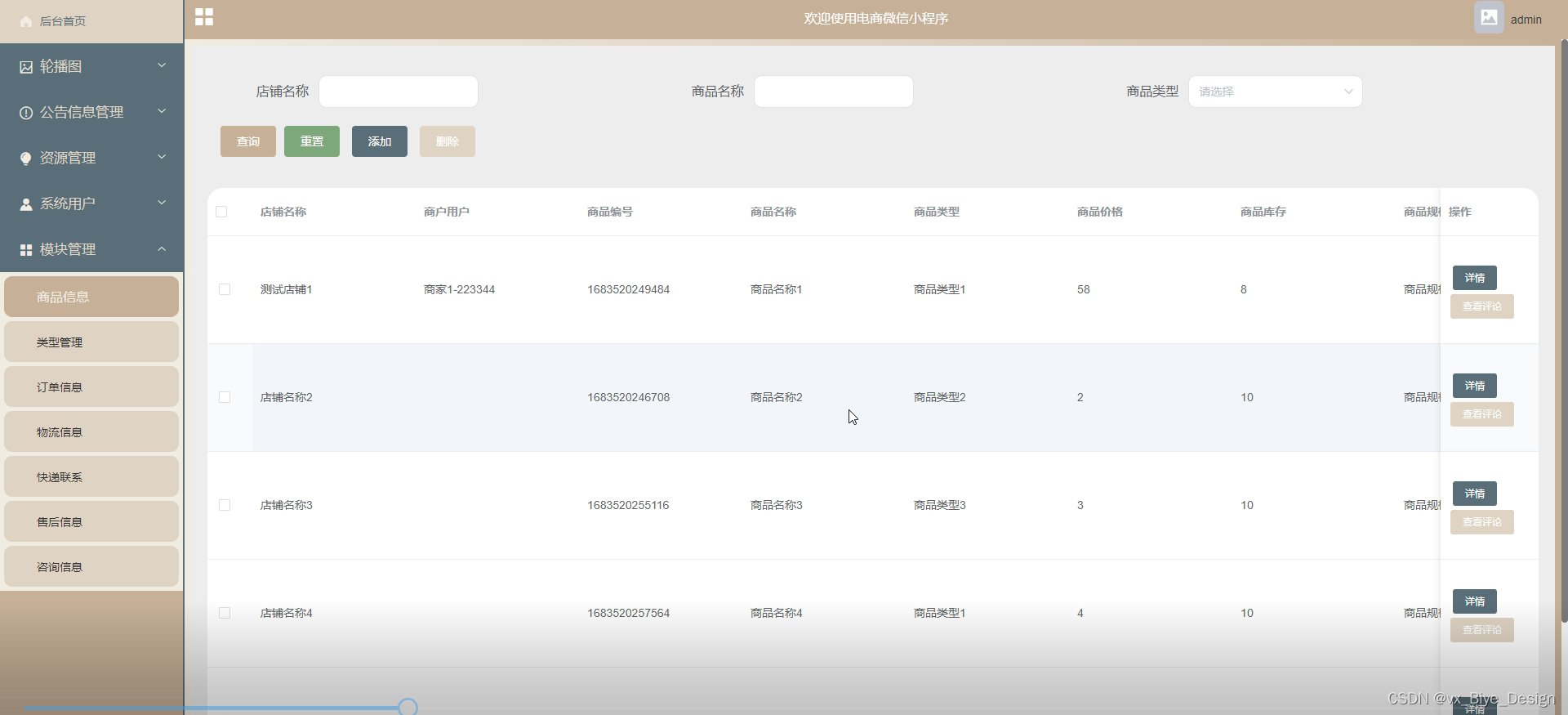
Task: Open 详情 for 店铺名称2 row
Action: pos(1475,386)
